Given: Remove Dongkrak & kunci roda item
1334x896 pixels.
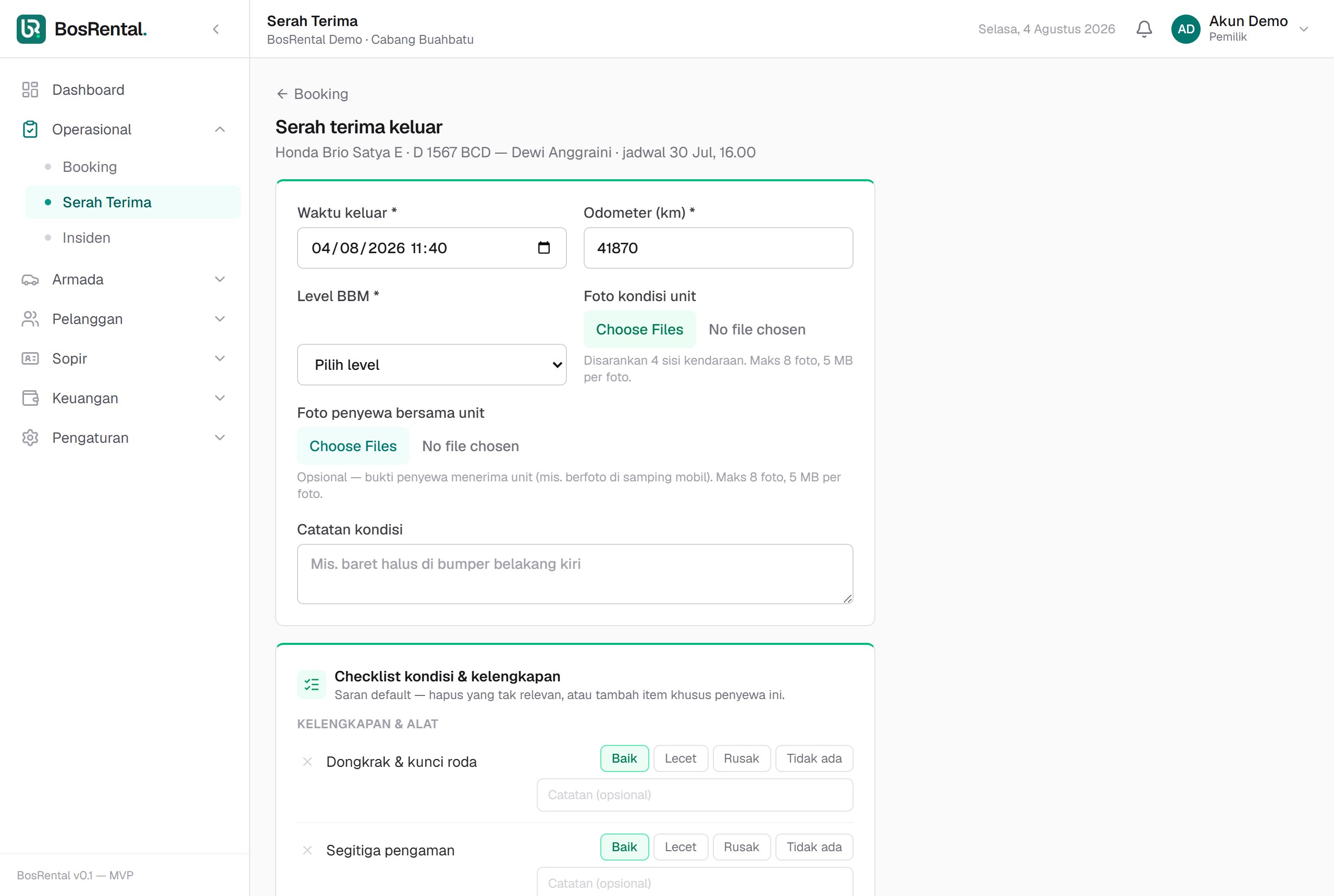Looking at the screenshot, I should [x=307, y=762].
